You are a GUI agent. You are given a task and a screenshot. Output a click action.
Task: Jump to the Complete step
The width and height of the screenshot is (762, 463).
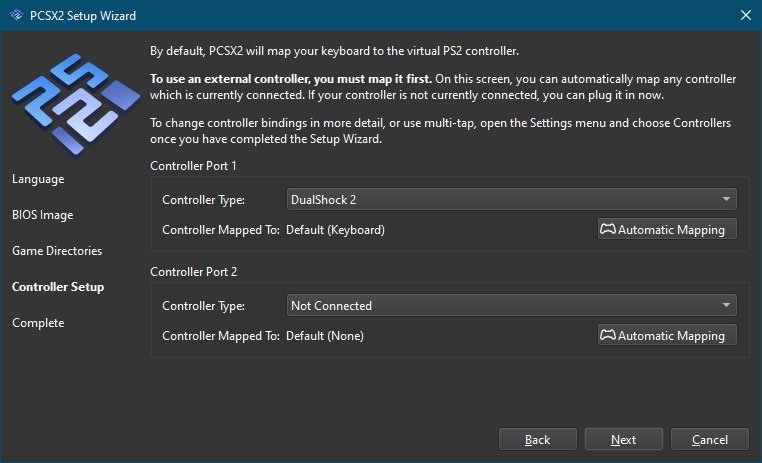click(38, 323)
